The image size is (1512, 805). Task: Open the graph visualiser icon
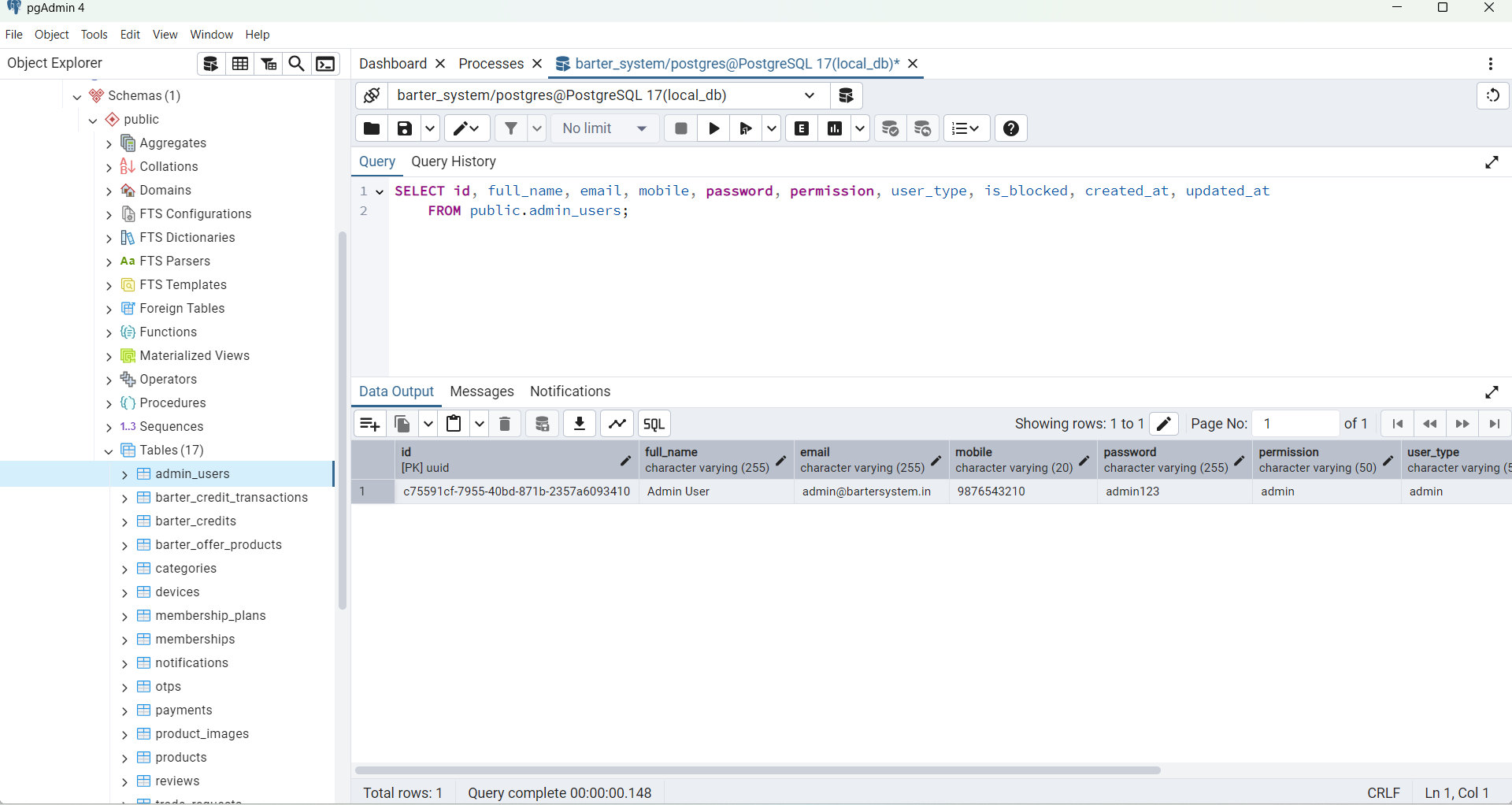(617, 424)
